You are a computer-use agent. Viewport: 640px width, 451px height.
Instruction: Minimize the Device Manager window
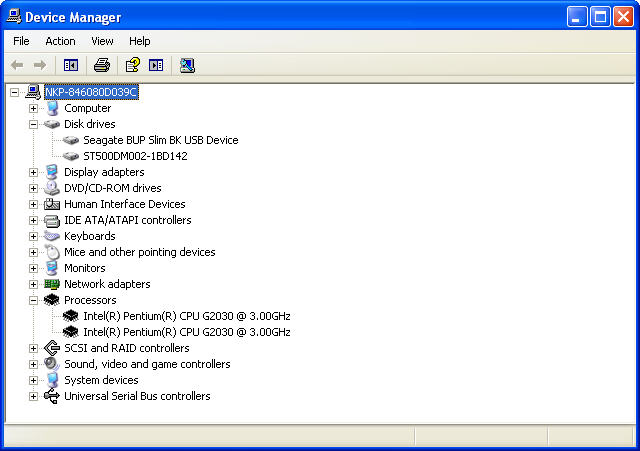point(577,17)
